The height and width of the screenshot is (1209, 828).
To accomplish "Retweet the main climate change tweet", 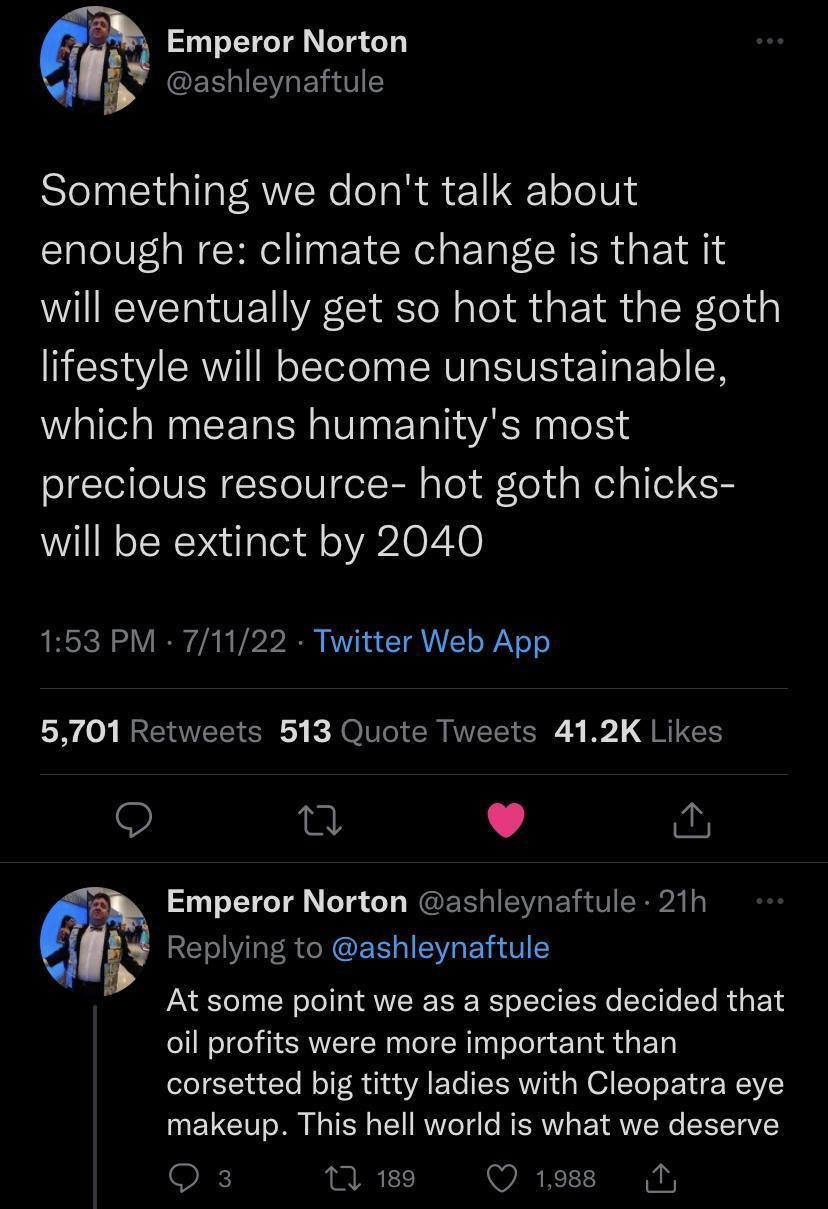I will click(x=320, y=820).
